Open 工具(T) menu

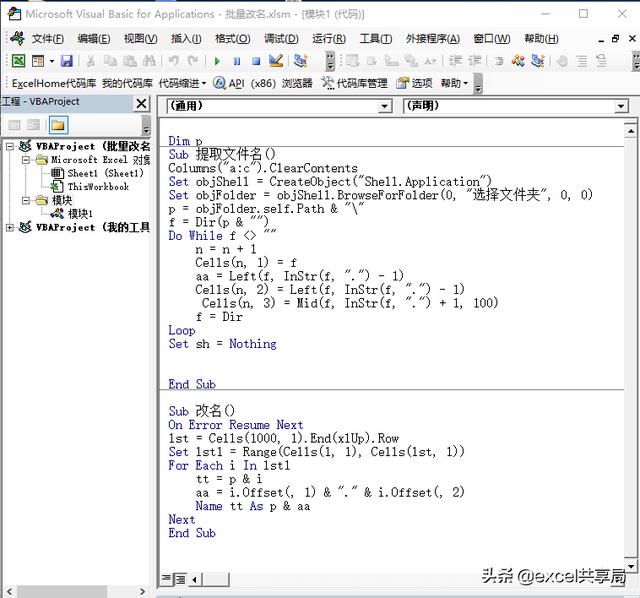click(x=376, y=39)
